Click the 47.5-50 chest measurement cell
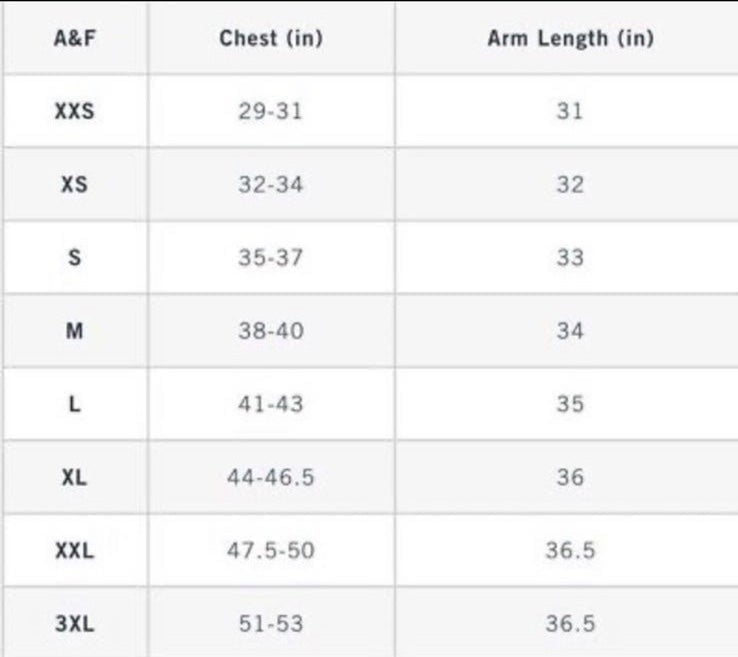 [x=270, y=551]
